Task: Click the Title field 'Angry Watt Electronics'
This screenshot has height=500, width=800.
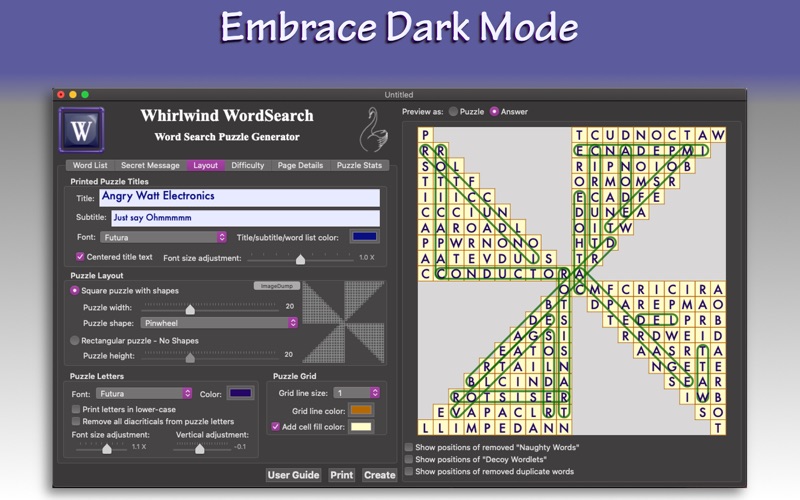Action: click(x=239, y=197)
